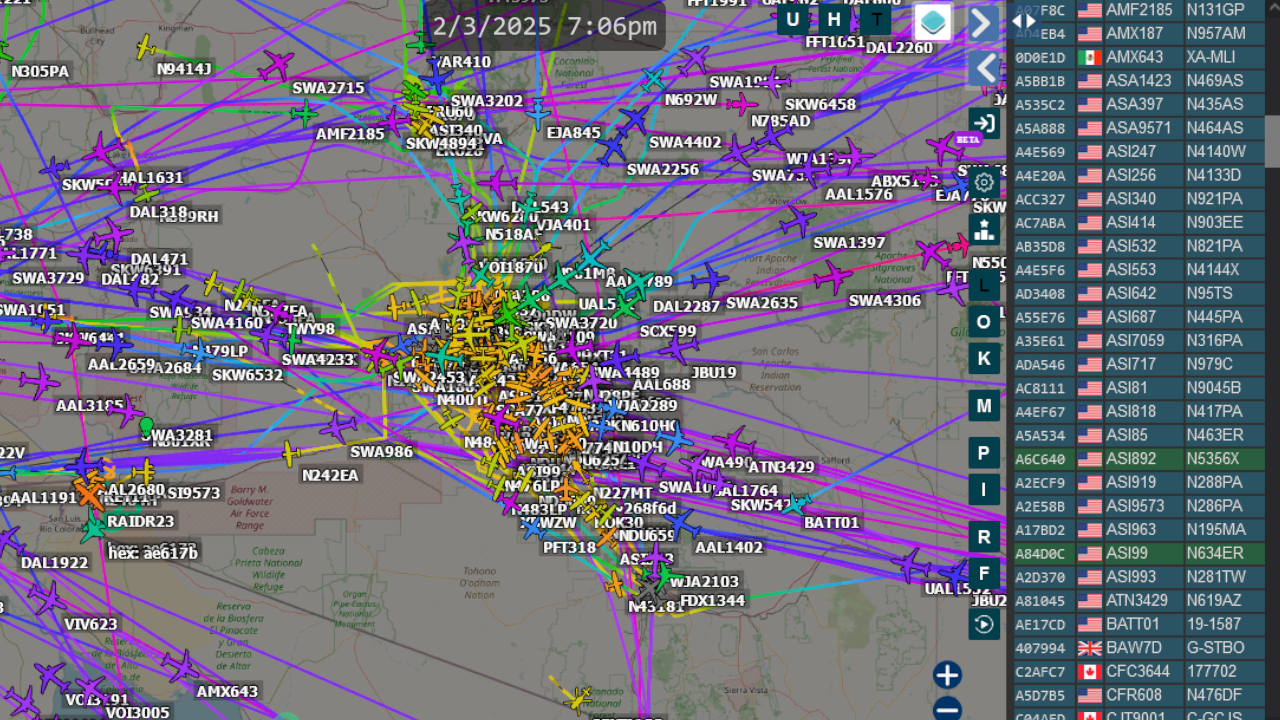The height and width of the screenshot is (720, 1280).
Task: Select ASA1423 row in the aircraft table
Action: click(1139, 81)
